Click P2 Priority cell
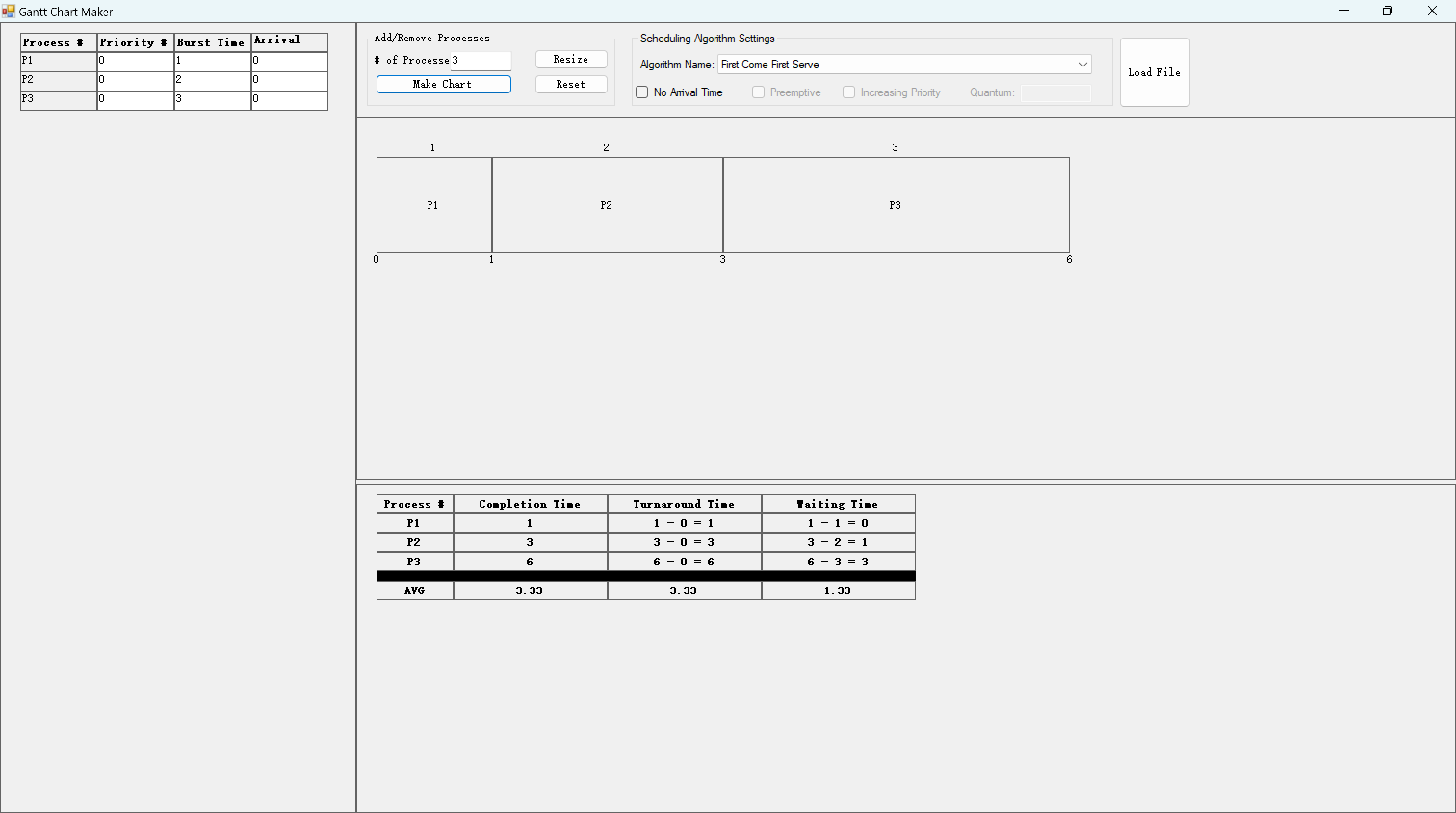This screenshot has width=1456, height=813. (x=135, y=80)
